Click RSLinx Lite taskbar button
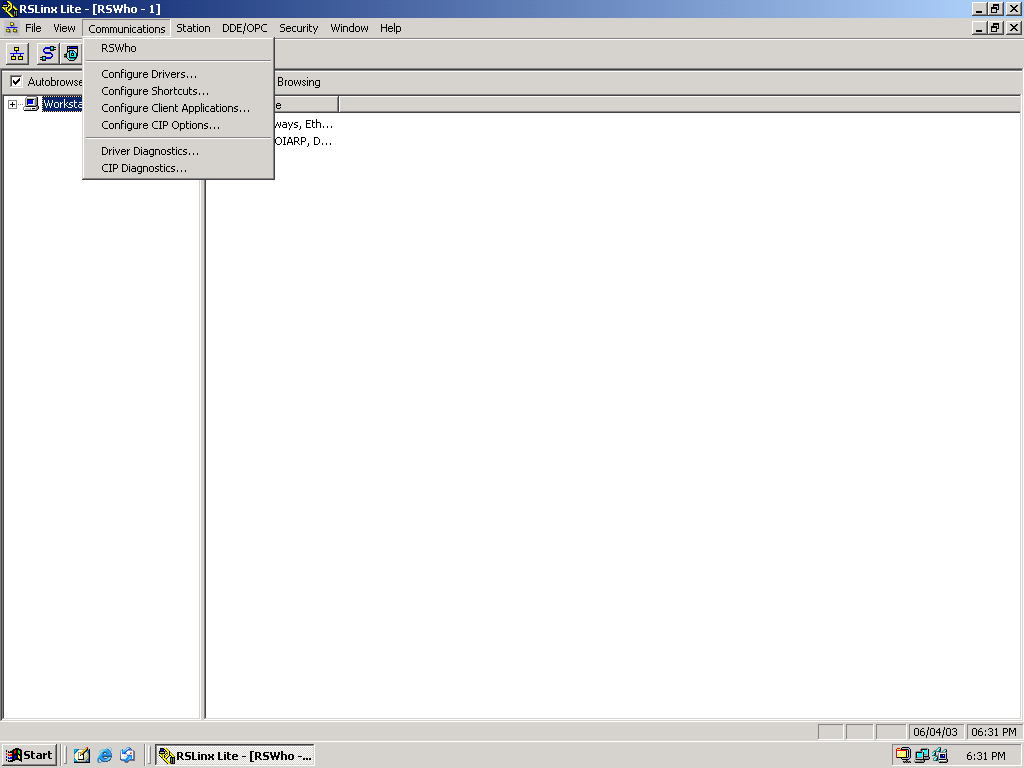 pos(236,756)
